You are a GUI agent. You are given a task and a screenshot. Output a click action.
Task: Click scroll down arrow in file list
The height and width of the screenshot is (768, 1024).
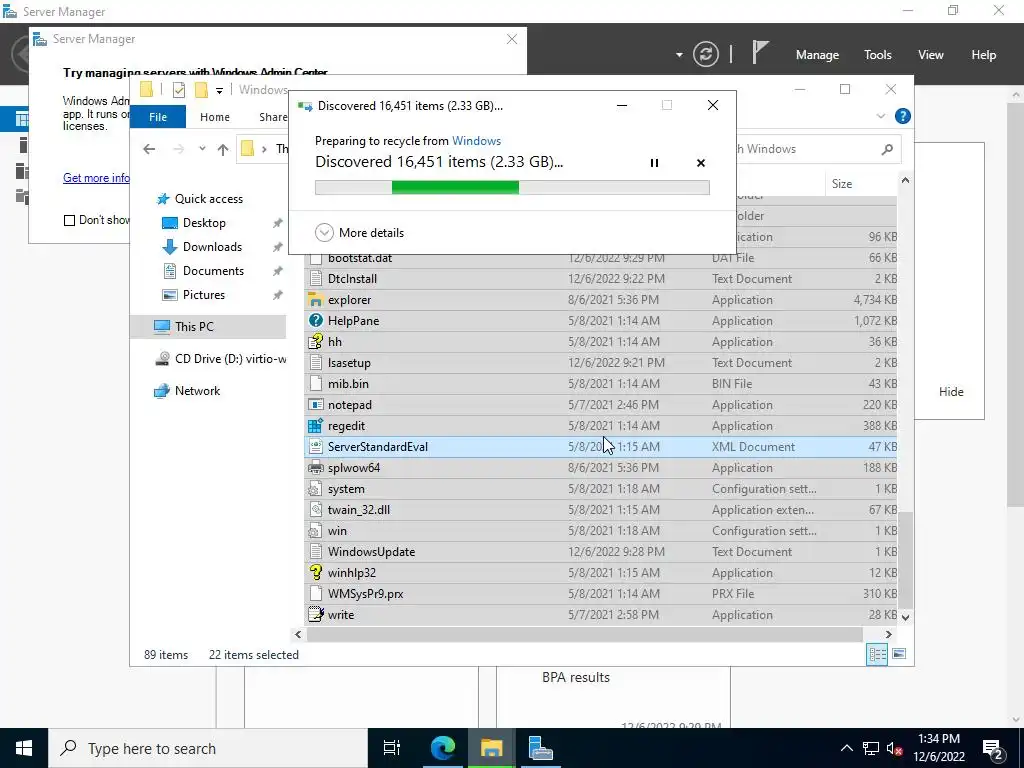905,616
